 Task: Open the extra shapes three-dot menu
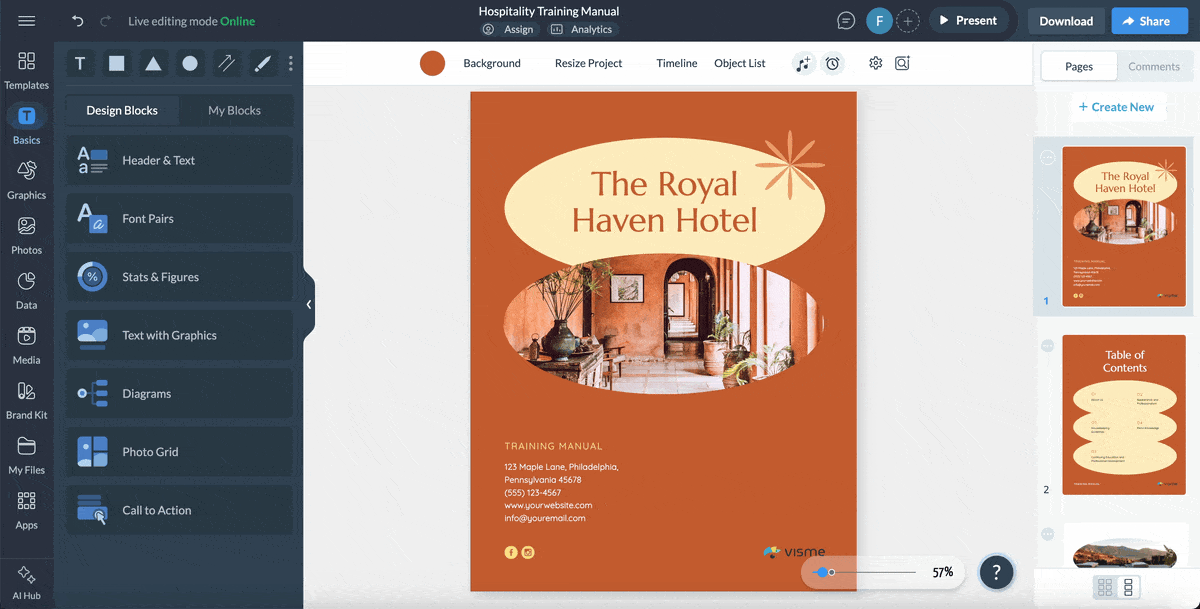coord(290,63)
